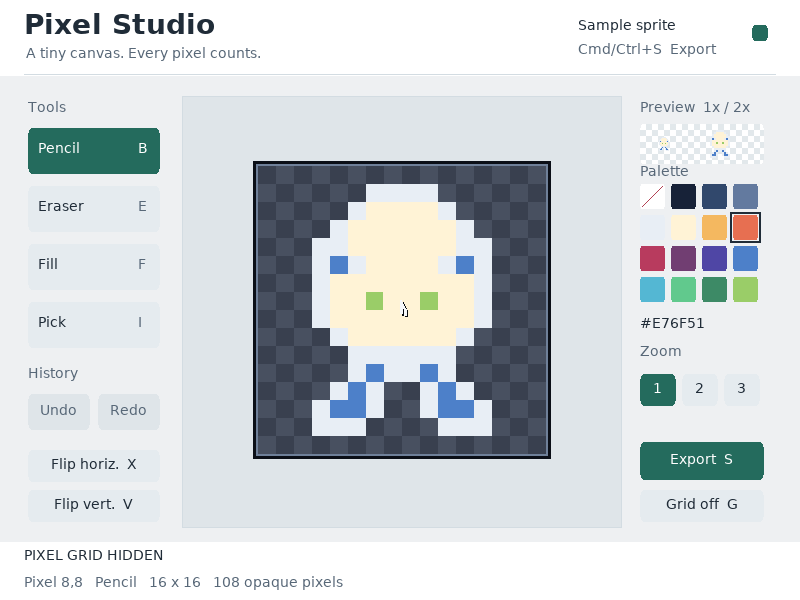Choose the indigo violet palette swatch
Viewport: 800px width, 600px height.
point(714,259)
